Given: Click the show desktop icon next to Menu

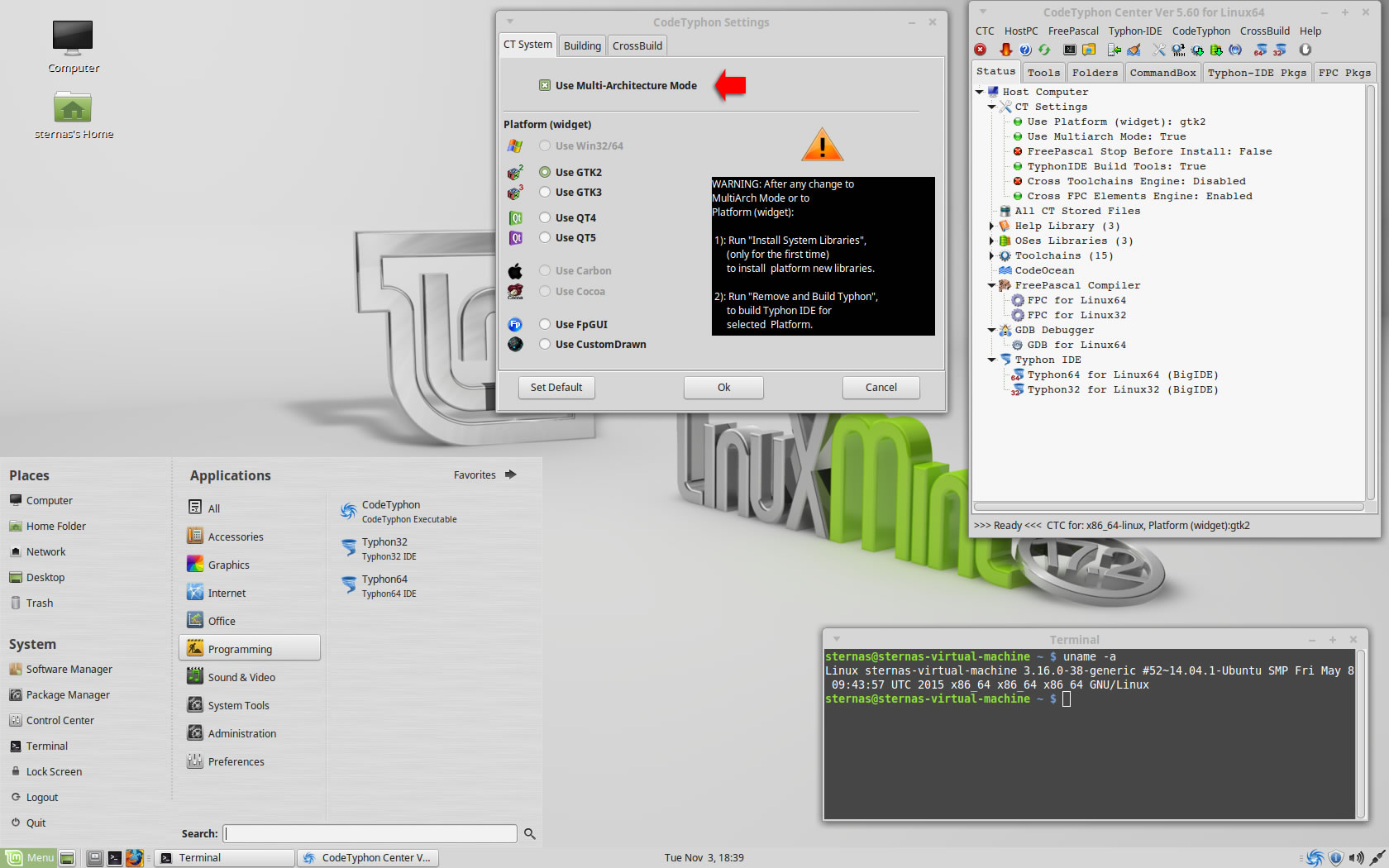Looking at the screenshot, I should pyautogui.click(x=68, y=858).
